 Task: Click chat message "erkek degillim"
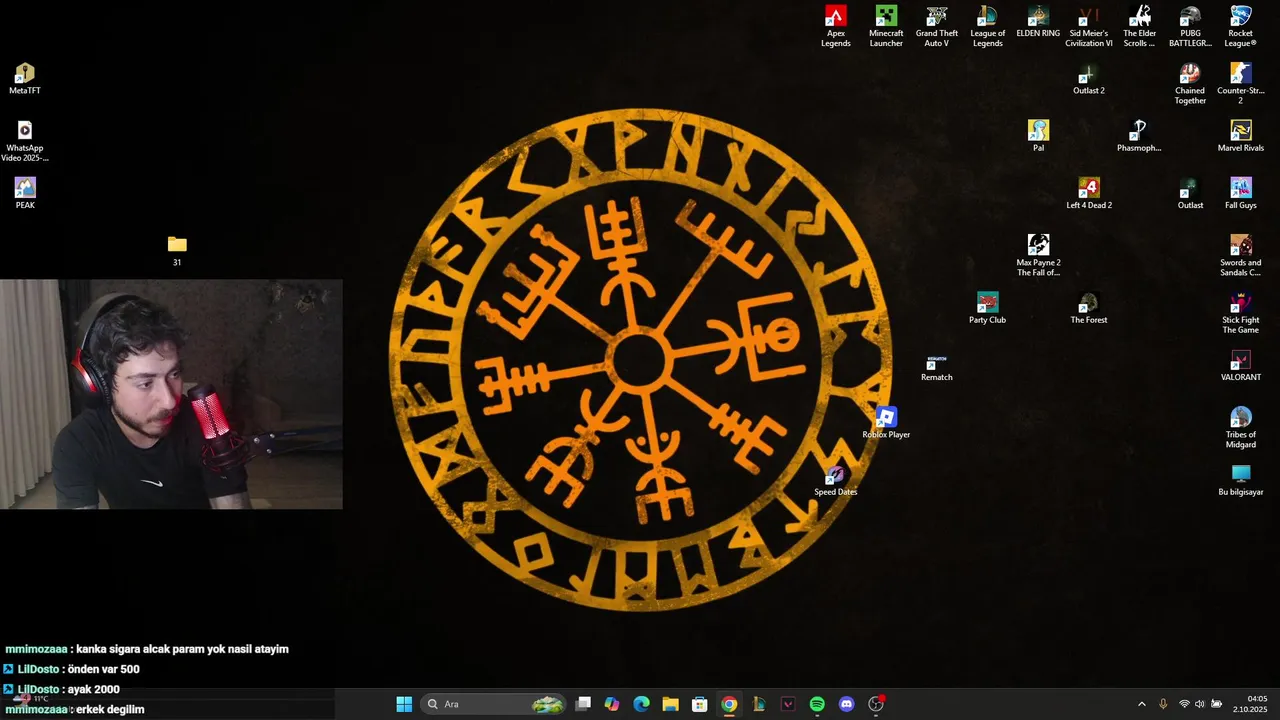110,709
